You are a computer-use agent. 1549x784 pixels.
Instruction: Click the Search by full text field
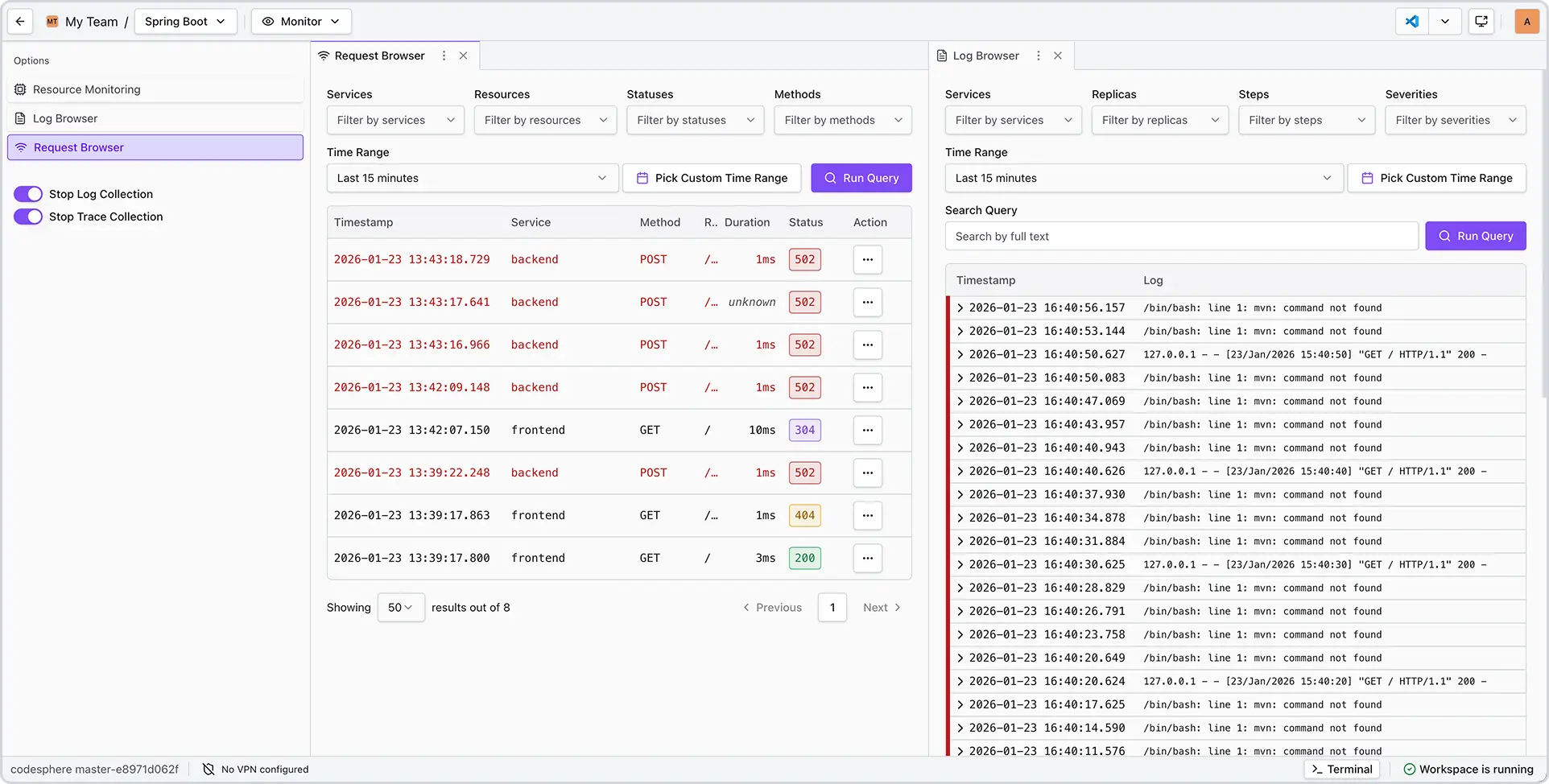(1180, 236)
